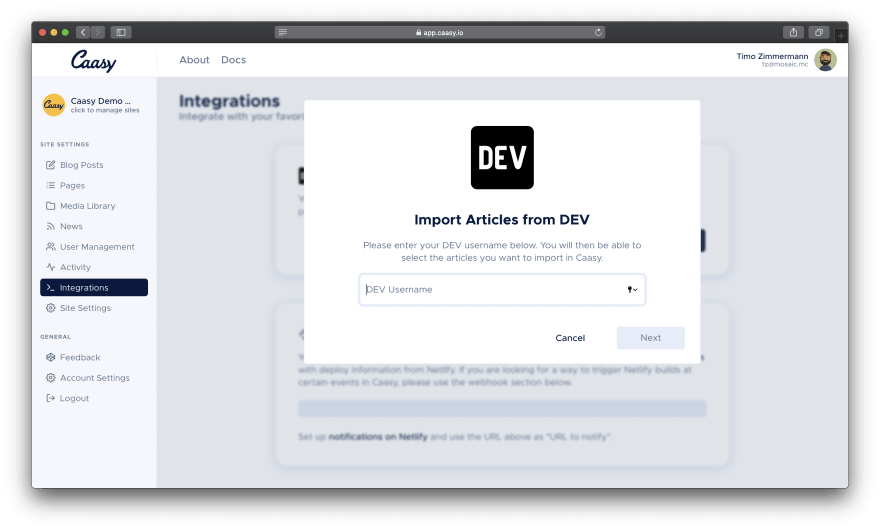880x530 pixels.
Task: Click Timo Zimmermann's profile avatar
Action: tap(825, 60)
